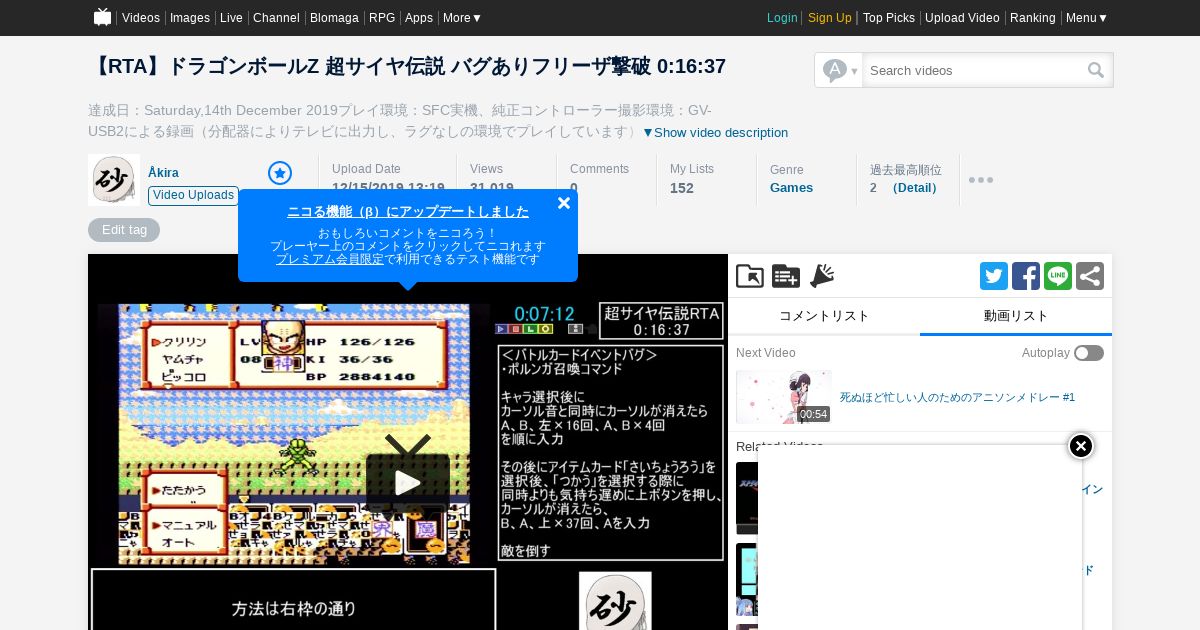Open the Channel section
Viewport: 1200px width, 630px height.
pyautogui.click(x=276, y=18)
